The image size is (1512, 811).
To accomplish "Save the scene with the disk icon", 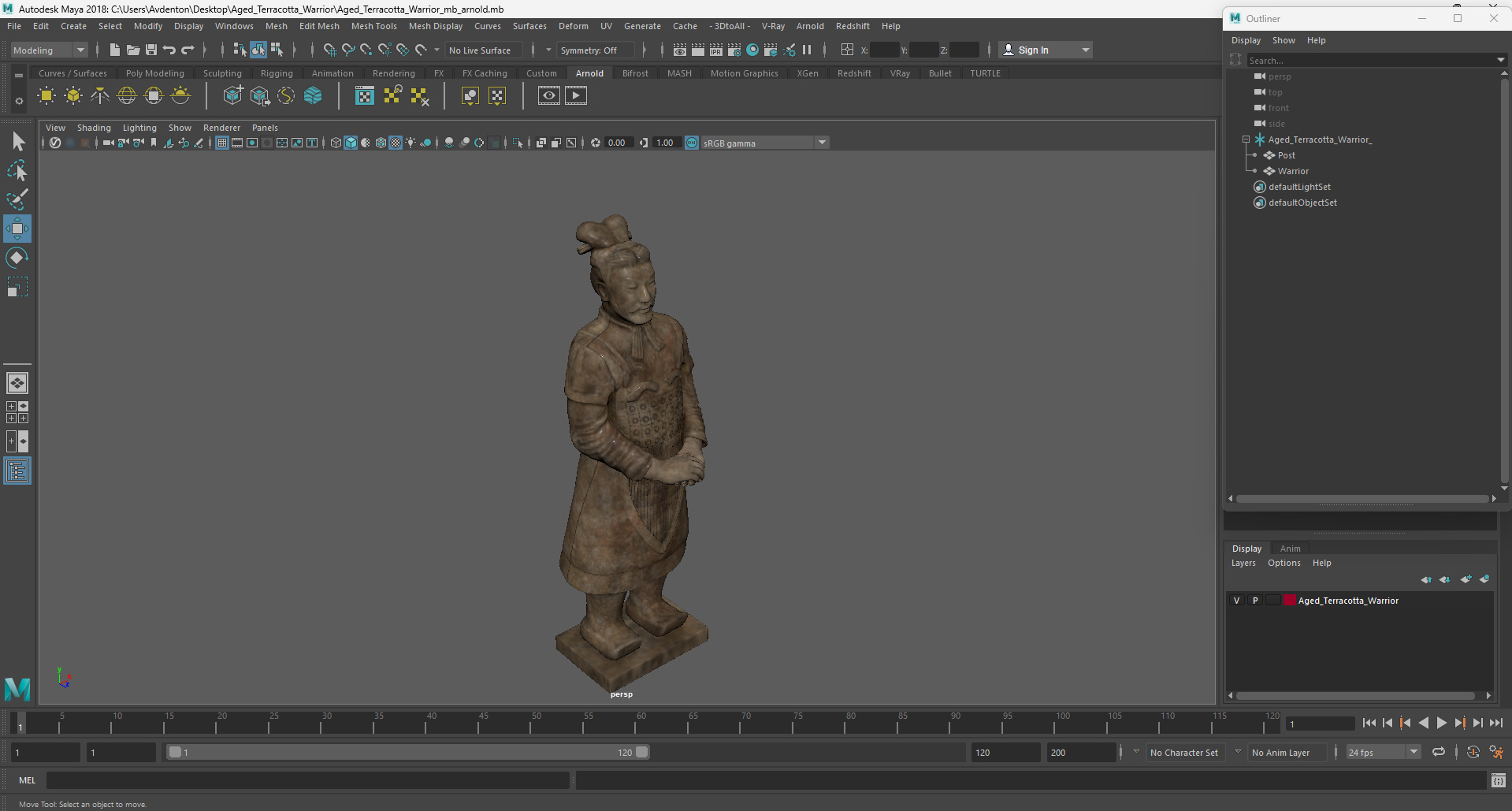I will (150, 50).
